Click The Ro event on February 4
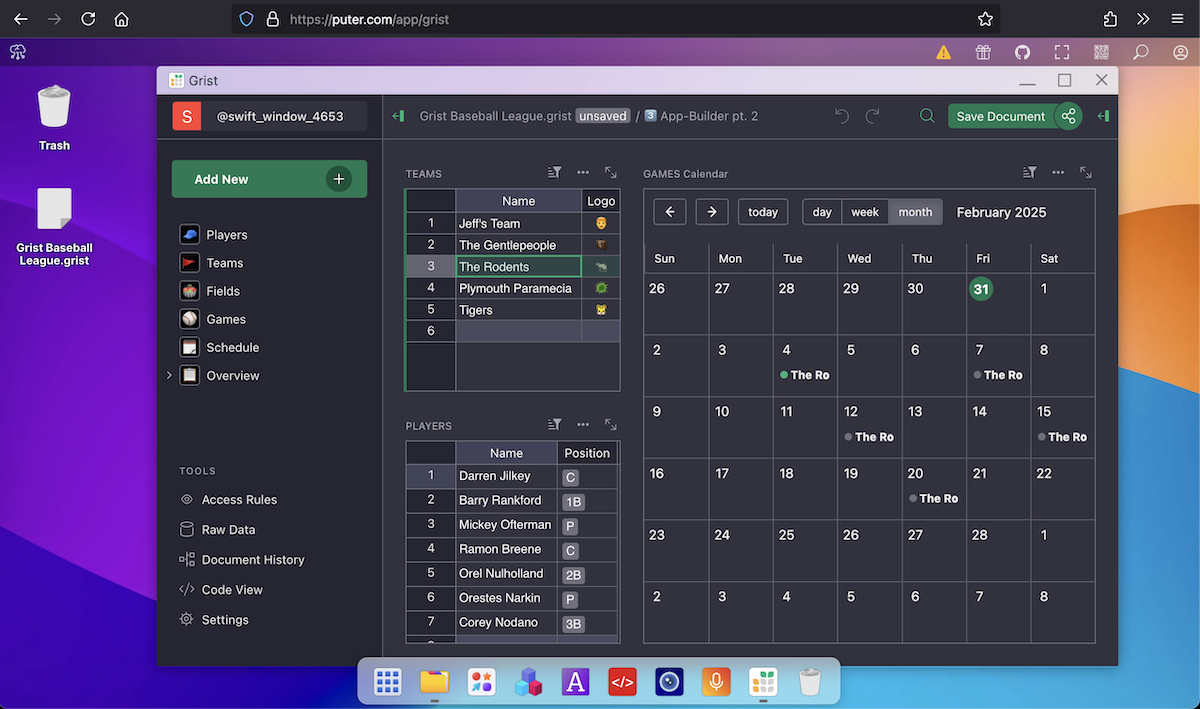The height and width of the screenshot is (709, 1200). (808, 375)
